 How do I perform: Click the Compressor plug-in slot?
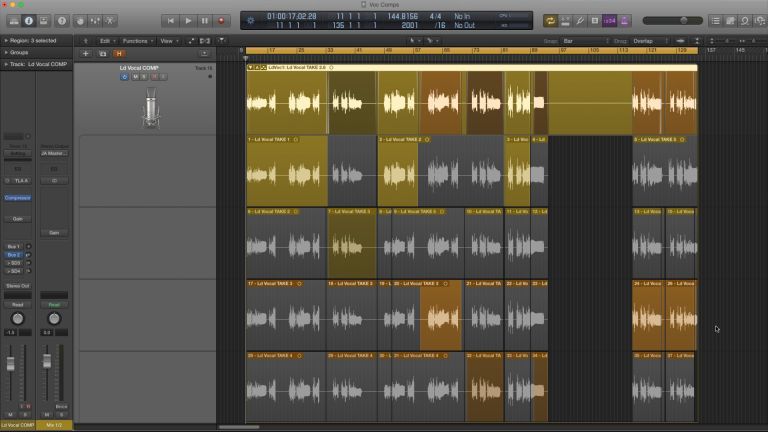[18, 198]
